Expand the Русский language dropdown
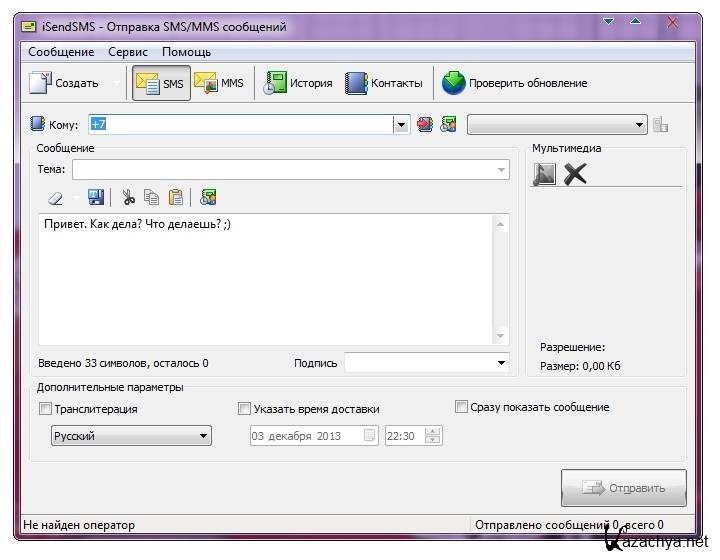 (203, 436)
